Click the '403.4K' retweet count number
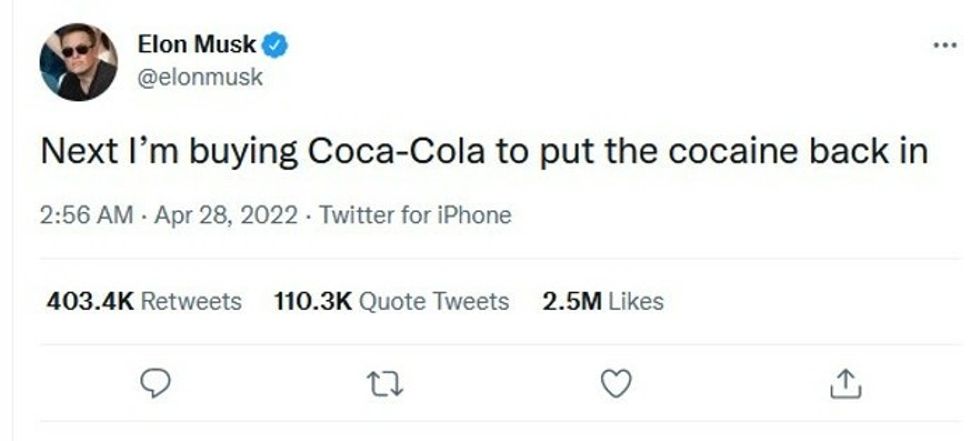 pyautogui.click(x=89, y=301)
